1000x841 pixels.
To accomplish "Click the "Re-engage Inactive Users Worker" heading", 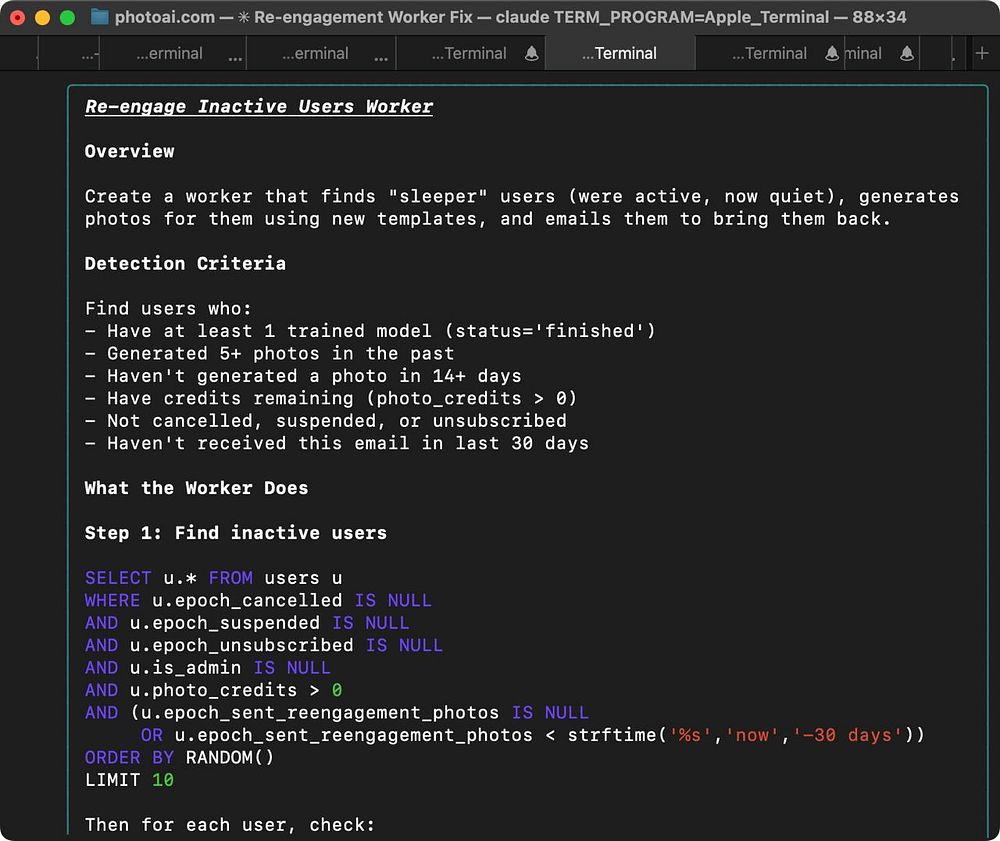I will coord(258,106).
